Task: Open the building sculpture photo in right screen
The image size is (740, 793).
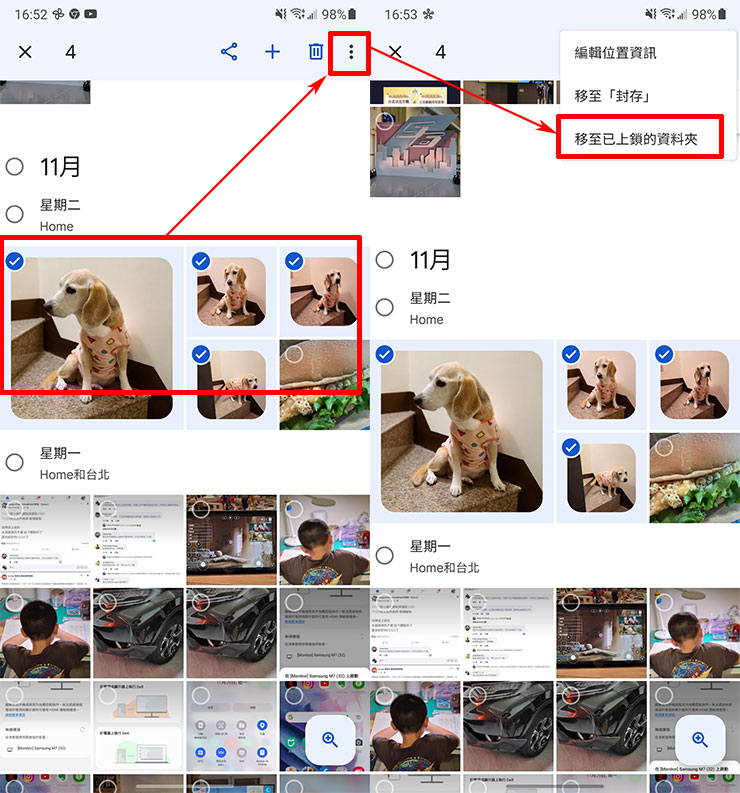Action: click(x=415, y=151)
